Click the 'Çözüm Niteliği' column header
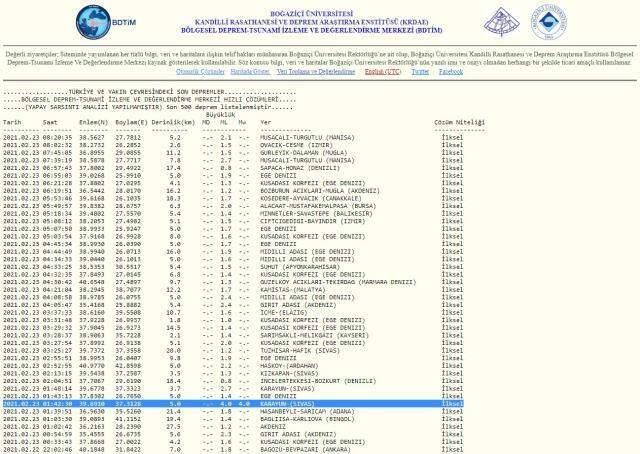Viewport: 640px width, 454px height. (459, 122)
